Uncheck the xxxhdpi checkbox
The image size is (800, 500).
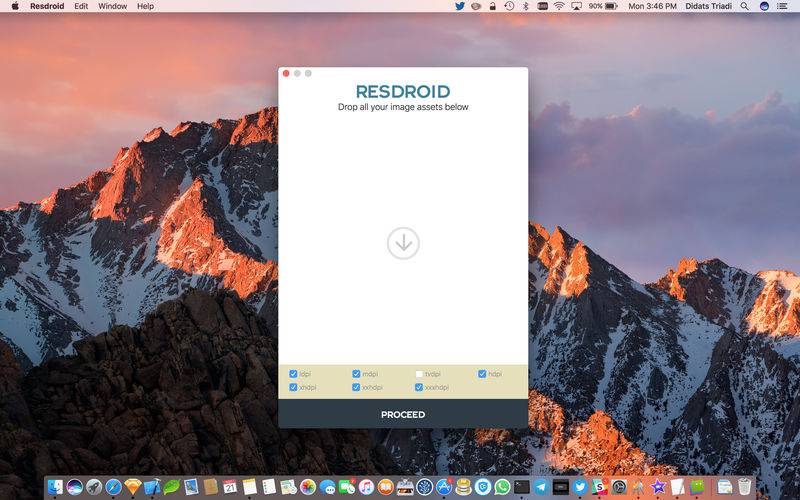click(419, 387)
